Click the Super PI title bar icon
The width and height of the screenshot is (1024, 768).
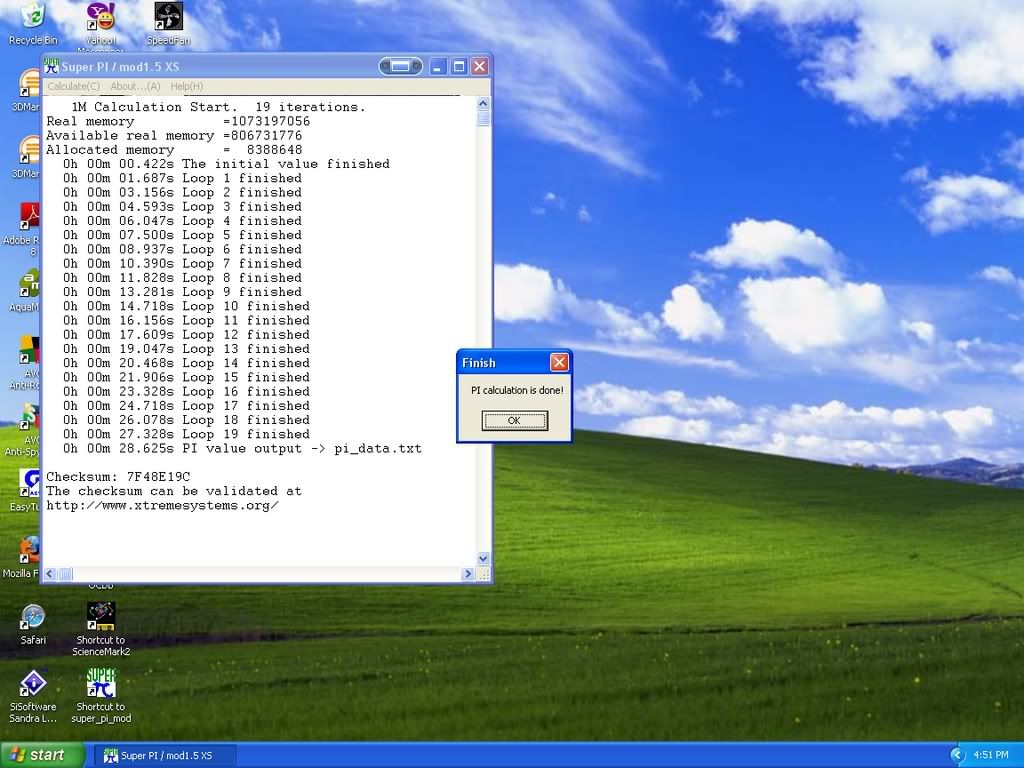coord(51,66)
